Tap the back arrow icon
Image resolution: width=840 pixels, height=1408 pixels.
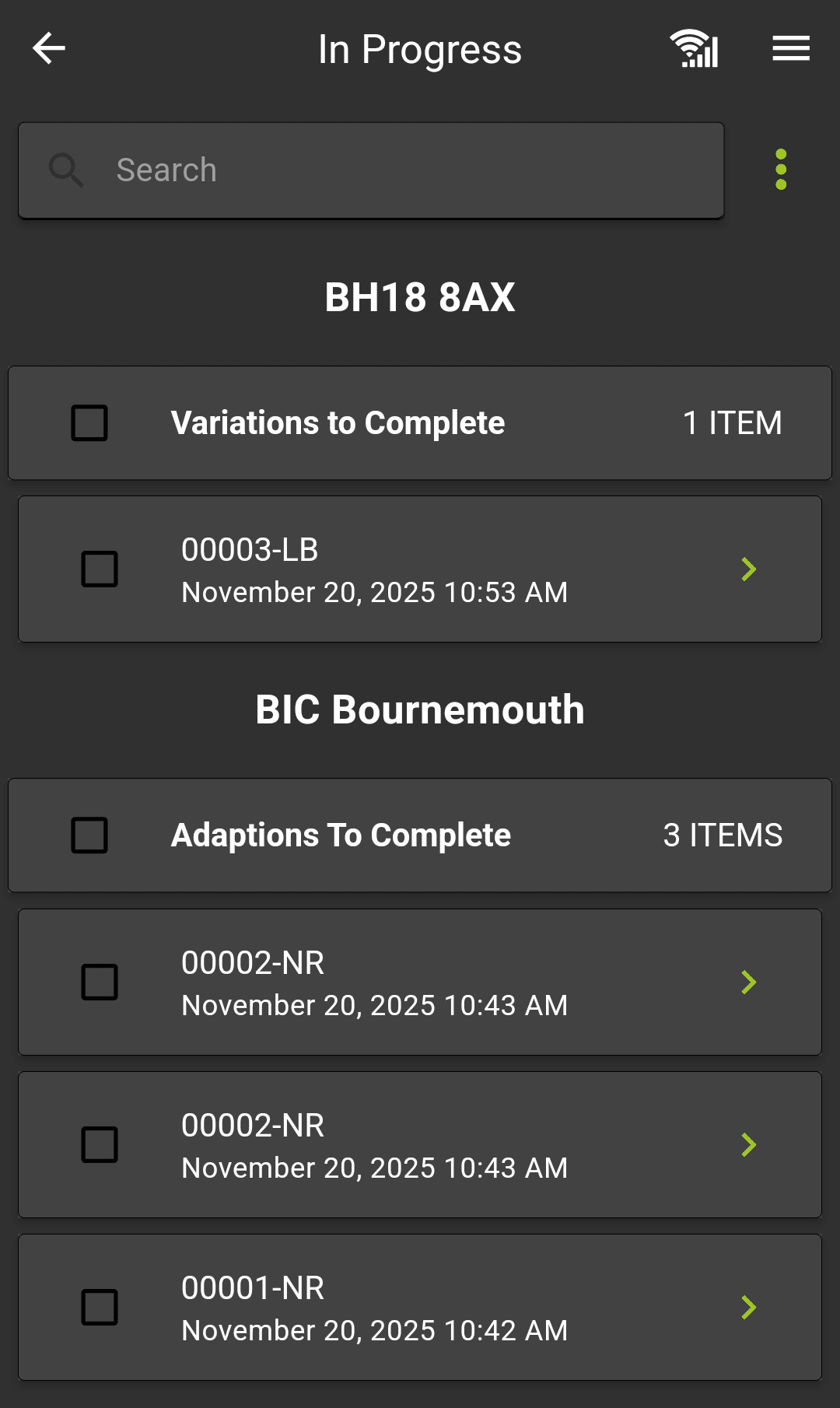[x=48, y=48]
